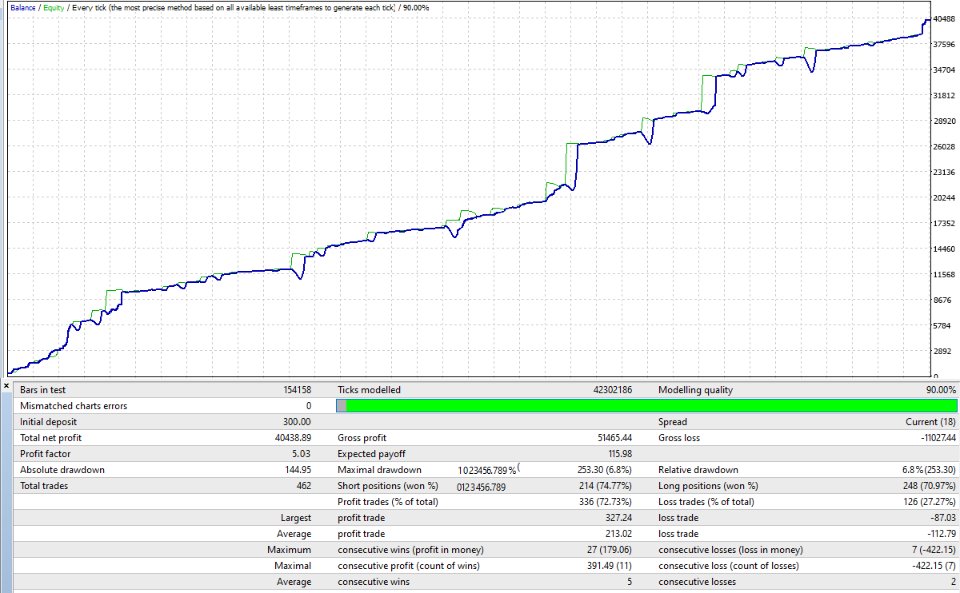Click the green modelling quality bar
960x593 pixels.
(647, 406)
